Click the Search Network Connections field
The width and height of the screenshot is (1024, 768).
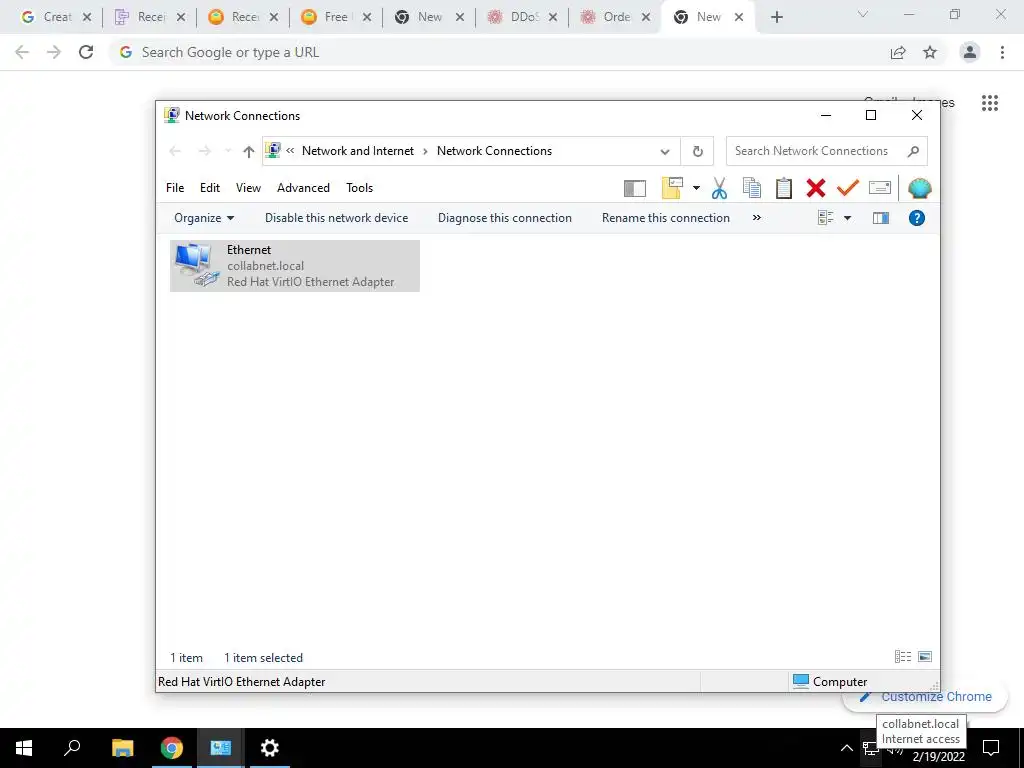click(826, 152)
